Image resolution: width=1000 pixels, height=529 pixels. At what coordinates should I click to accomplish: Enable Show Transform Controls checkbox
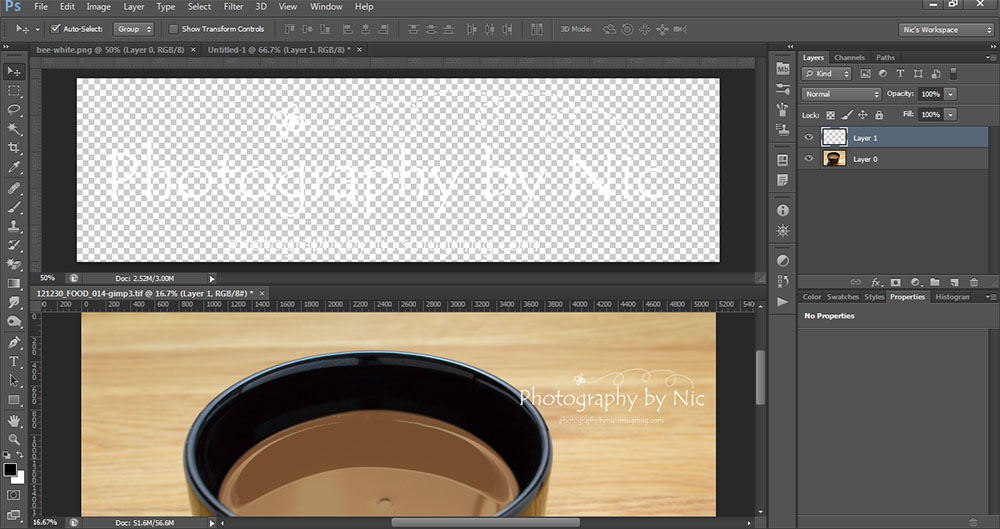pyautogui.click(x=174, y=30)
